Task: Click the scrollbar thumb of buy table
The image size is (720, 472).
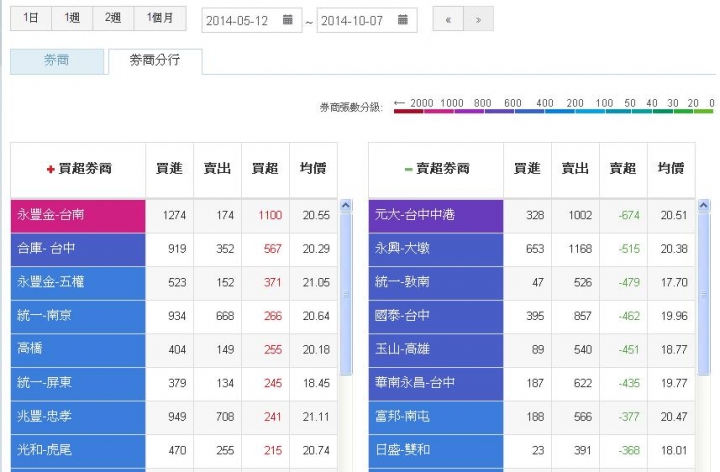Action: [346, 294]
